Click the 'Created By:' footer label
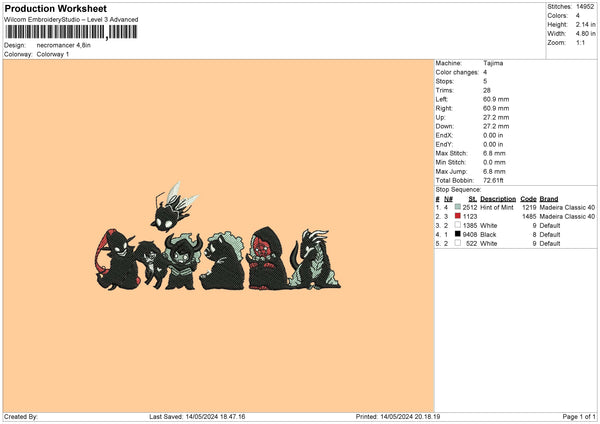The height and width of the screenshot is (424, 600). tap(21, 416)
